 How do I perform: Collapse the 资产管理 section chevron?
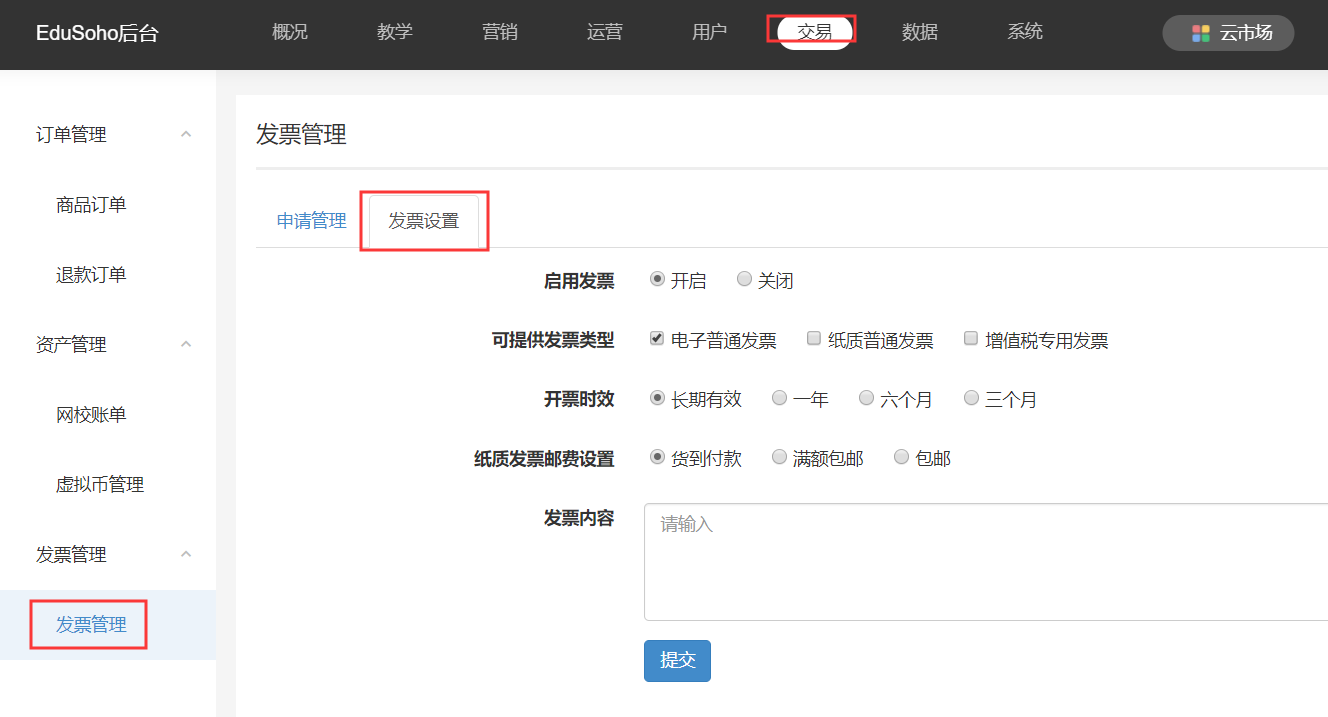pyautogui.click(x=186, y=344)
